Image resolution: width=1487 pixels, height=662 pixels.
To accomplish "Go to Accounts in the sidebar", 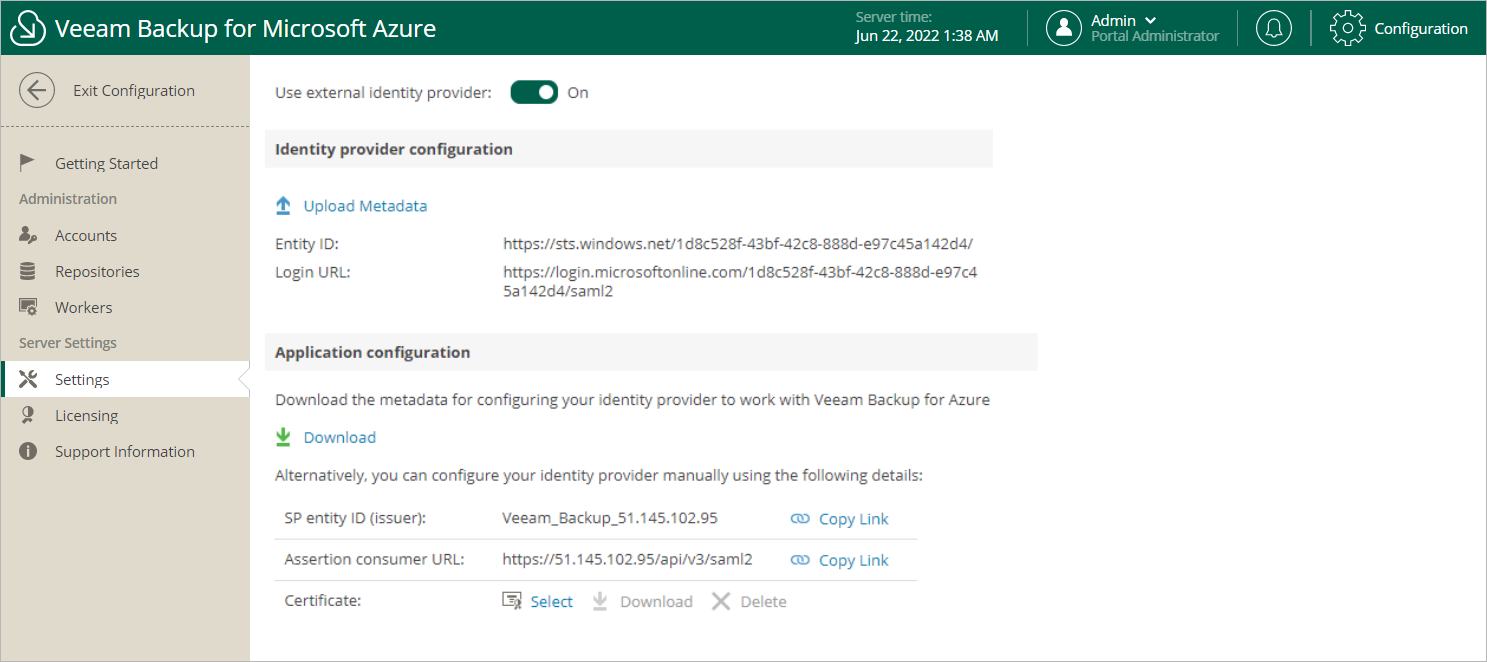I will pyautogui.click(x=86, y=236).
